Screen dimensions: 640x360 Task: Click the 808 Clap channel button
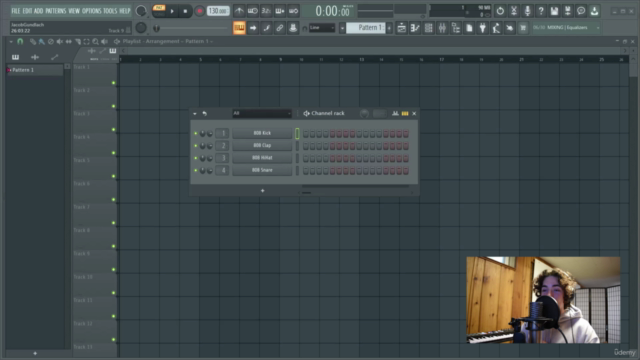(x=262, y=145)
